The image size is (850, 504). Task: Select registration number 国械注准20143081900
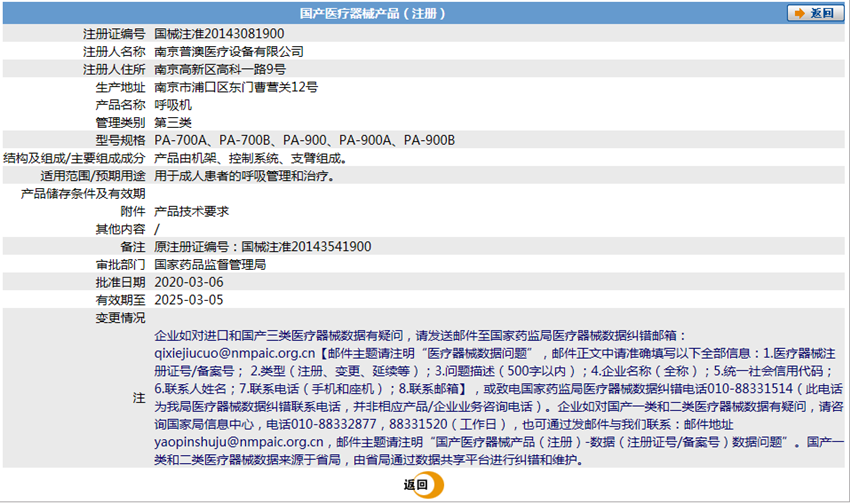219,34
